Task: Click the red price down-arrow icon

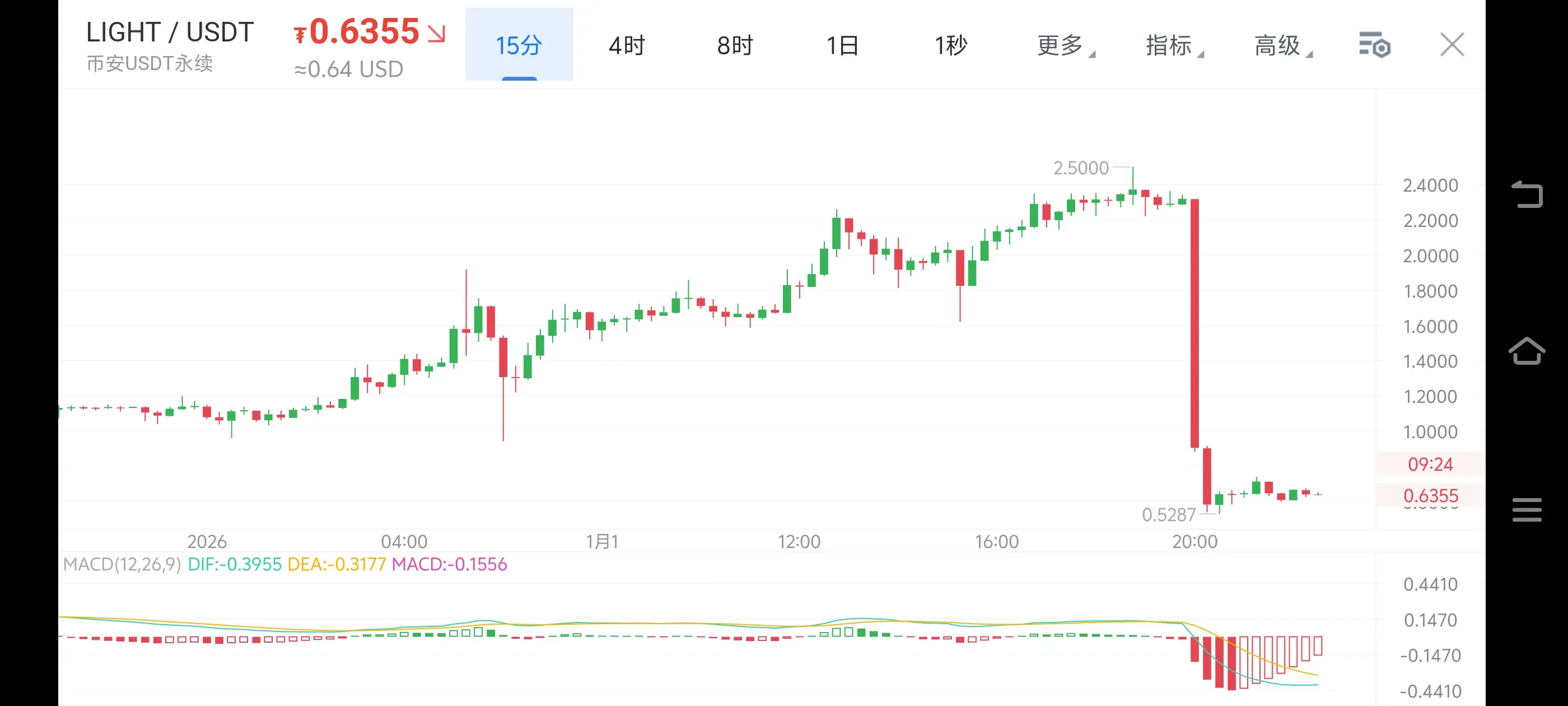Action: pyautogui.click(x=436, y=33)
